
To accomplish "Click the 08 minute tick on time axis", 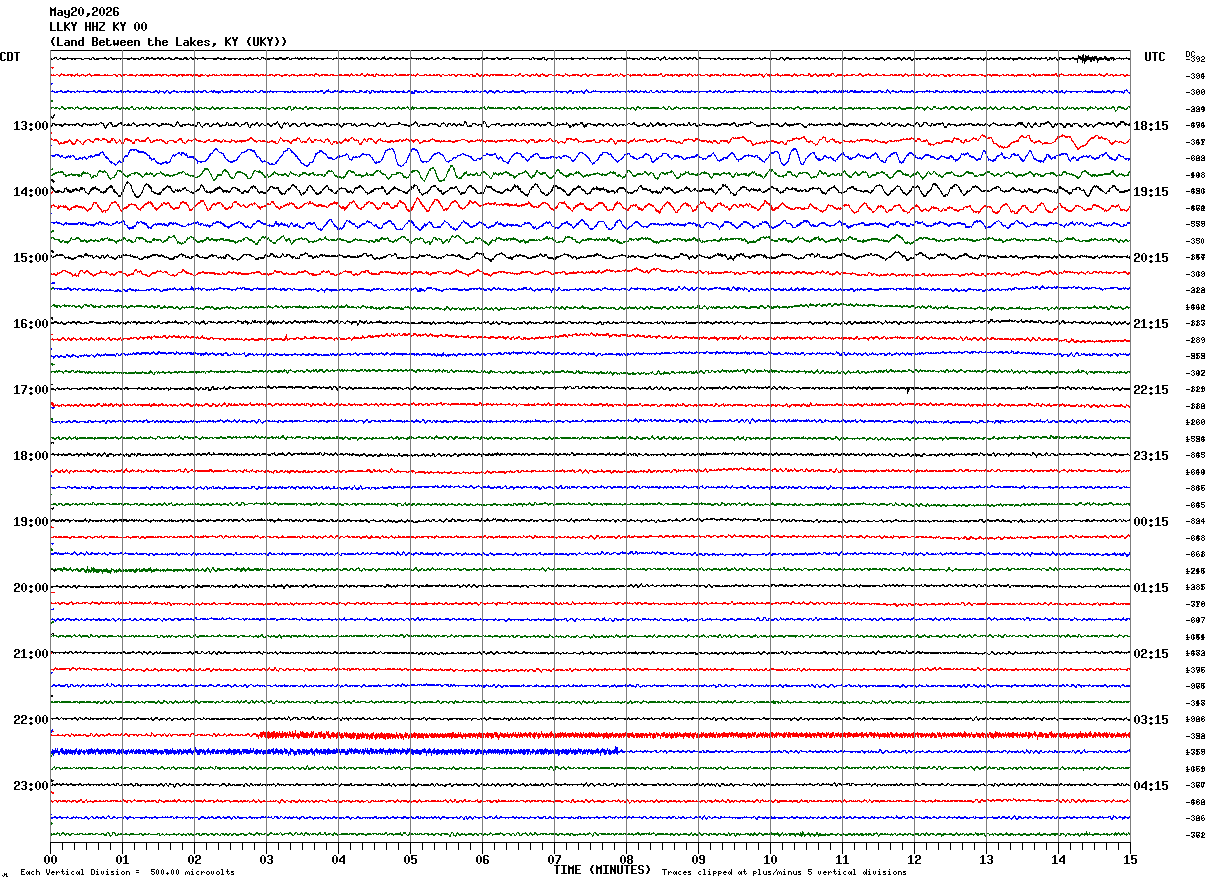I will tap(626, 860).
